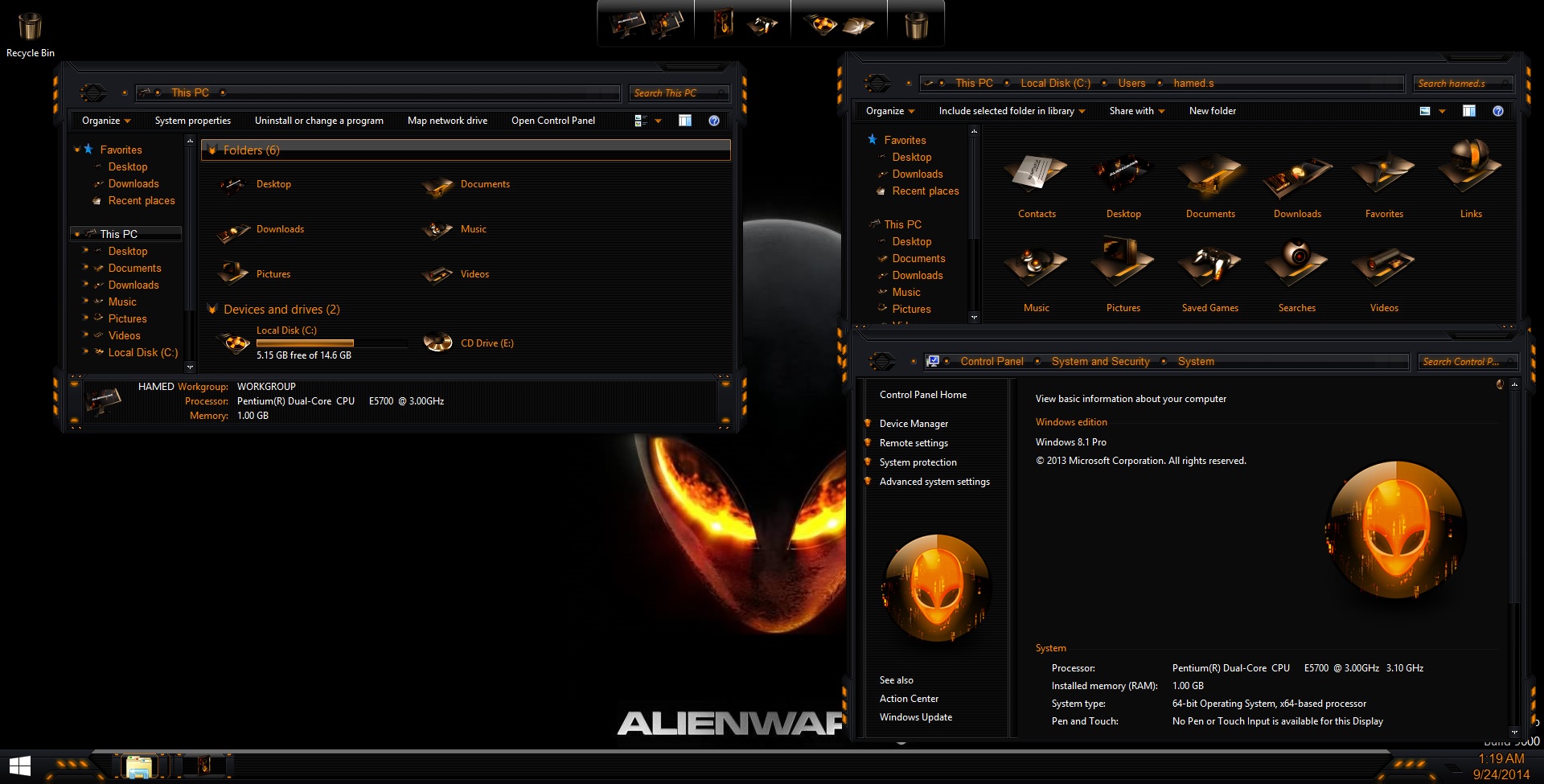Open the Share with dropdown

pos(1136,111)
